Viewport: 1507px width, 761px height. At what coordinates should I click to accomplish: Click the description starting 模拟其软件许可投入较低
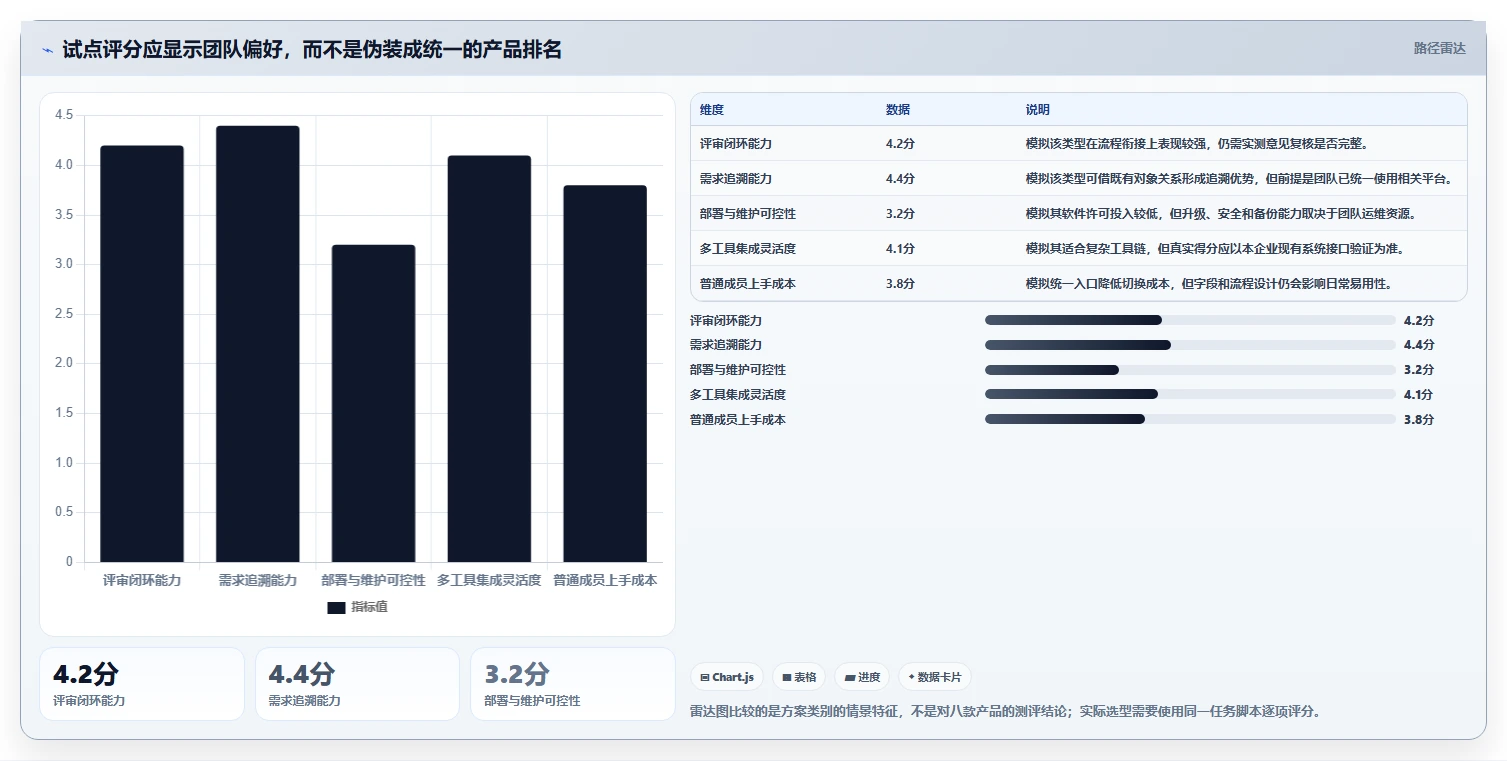coord(1221,214)
